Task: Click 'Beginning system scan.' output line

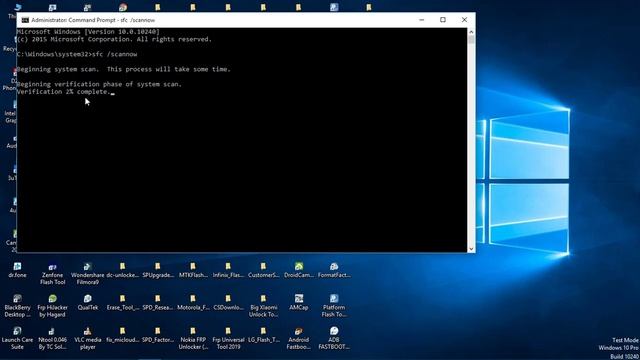Action: (x=124, y=69)
